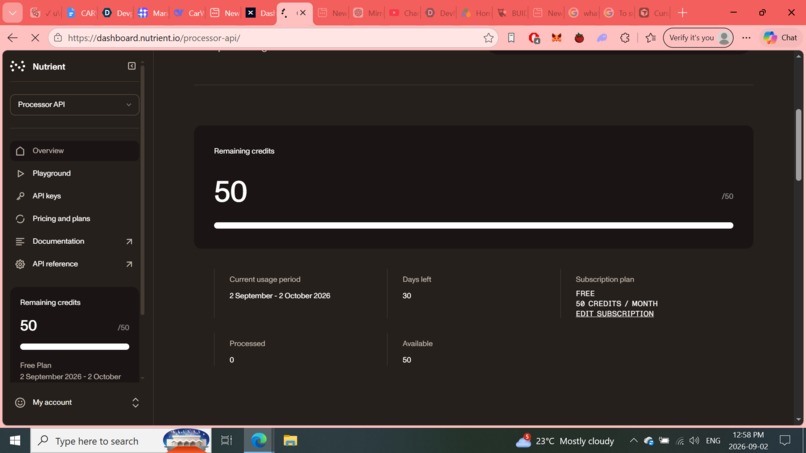Viewport: 806px width, 453px height.
Task: Click the Overview home icon
Action: [20, 151]
